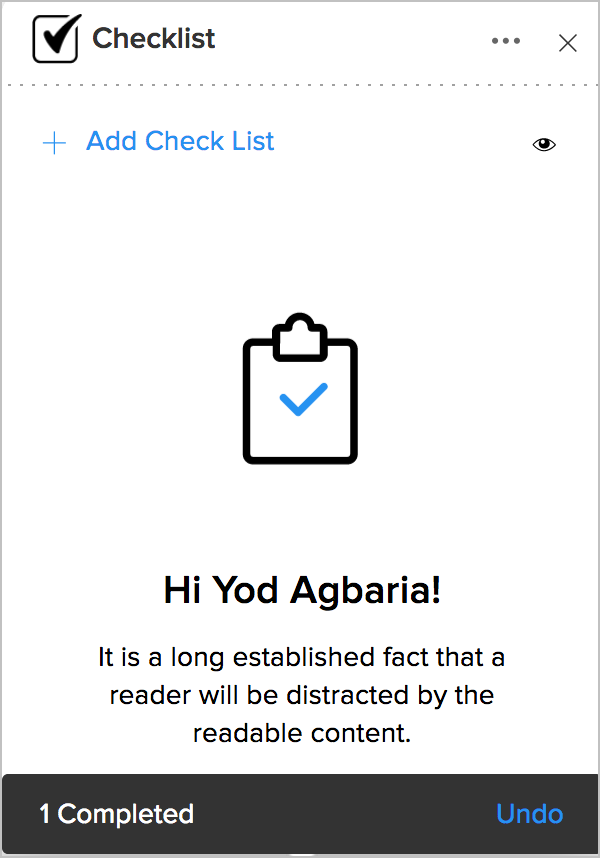600x858 pixels.
Task: Click the dotted divider below the header
Action: pos(300,86)
